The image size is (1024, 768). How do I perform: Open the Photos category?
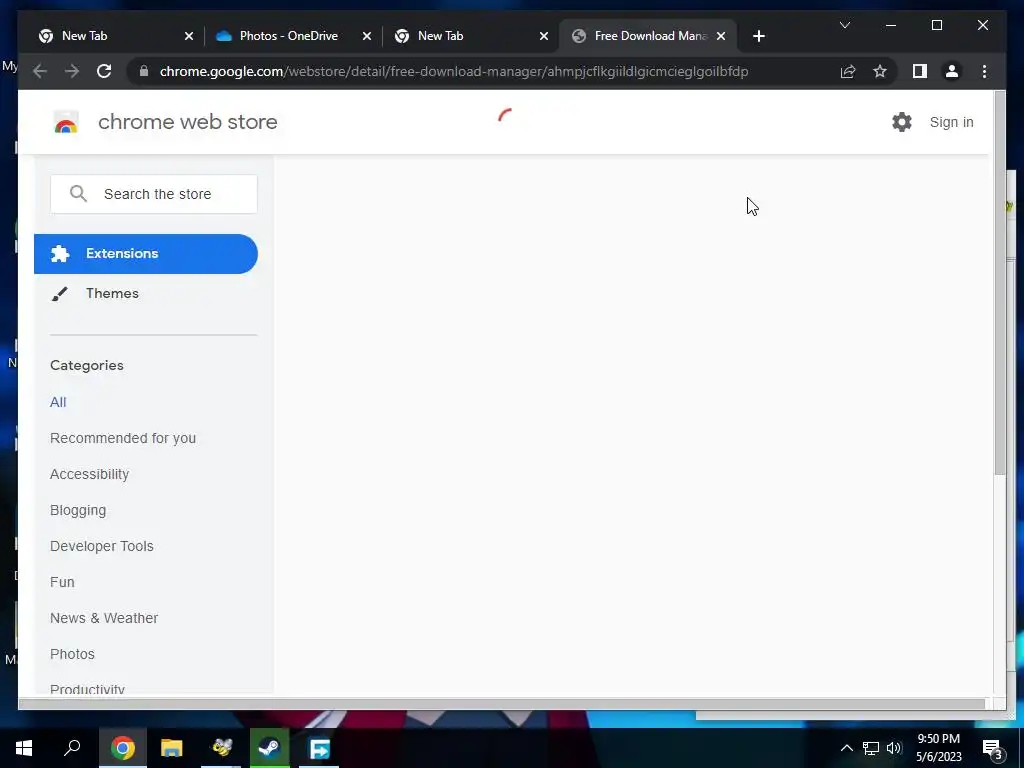72,654
